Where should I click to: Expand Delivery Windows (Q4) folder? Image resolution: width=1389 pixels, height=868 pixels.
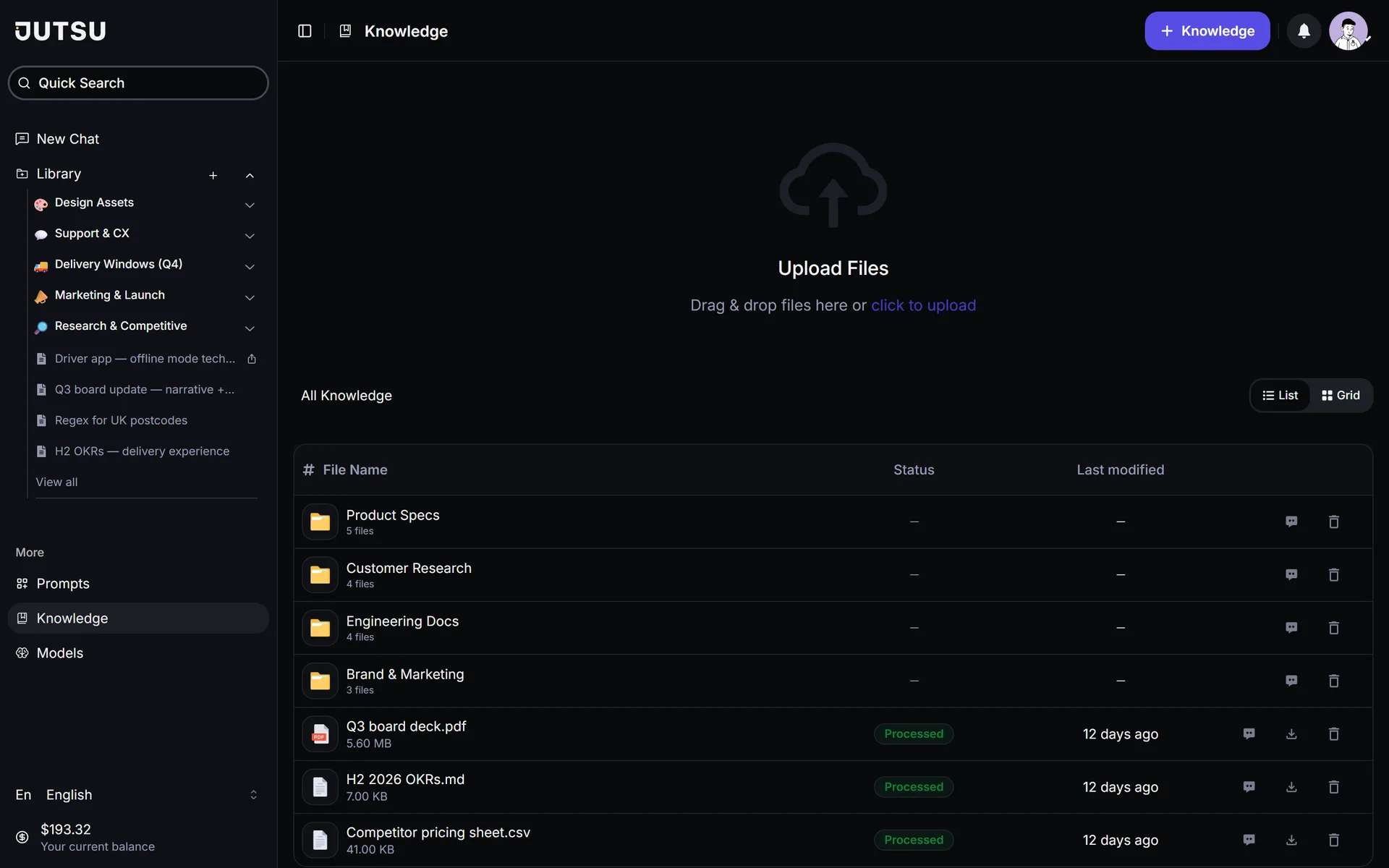point(250,267)
